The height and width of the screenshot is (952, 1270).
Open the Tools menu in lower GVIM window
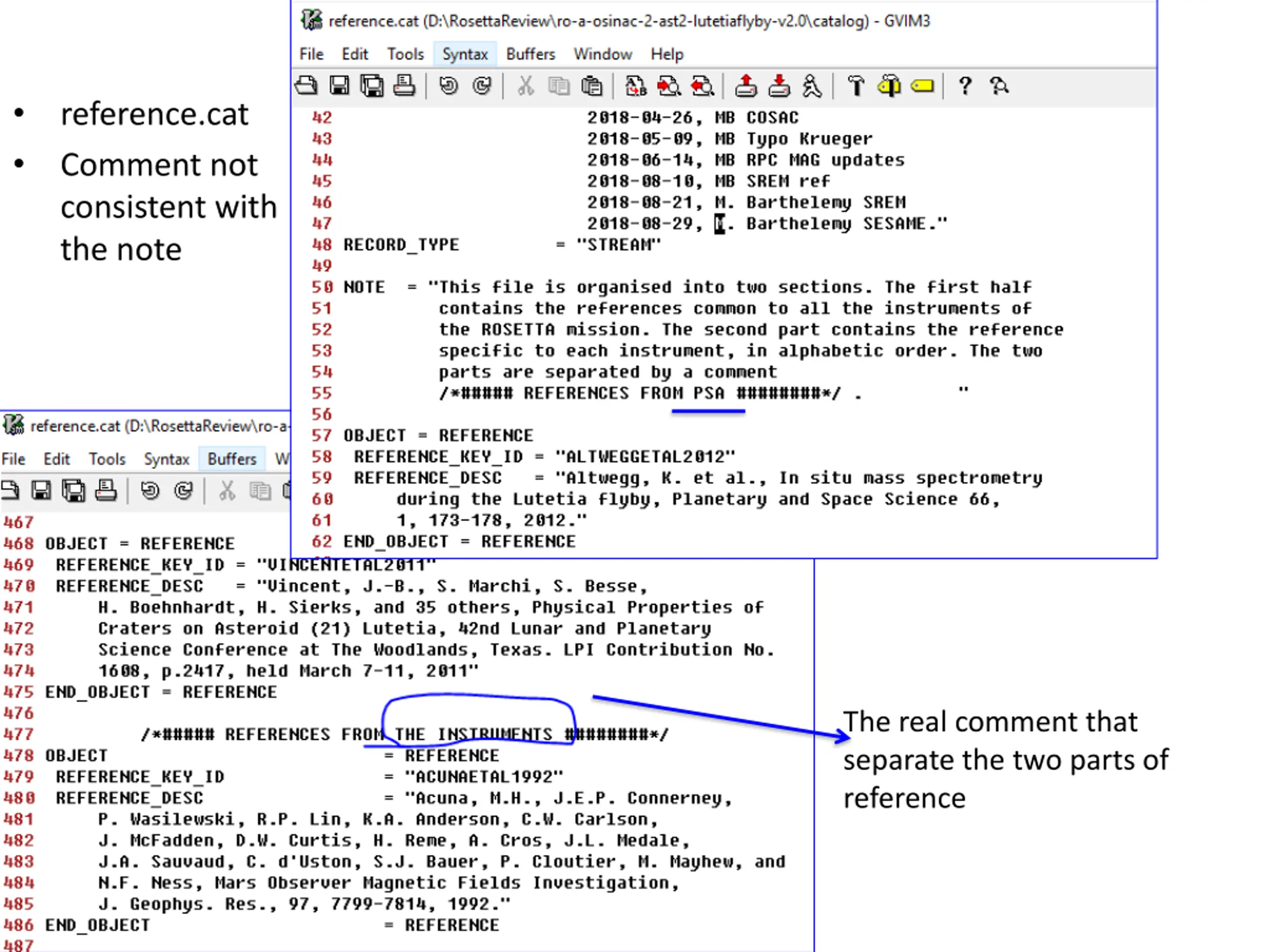pos(107,459)
